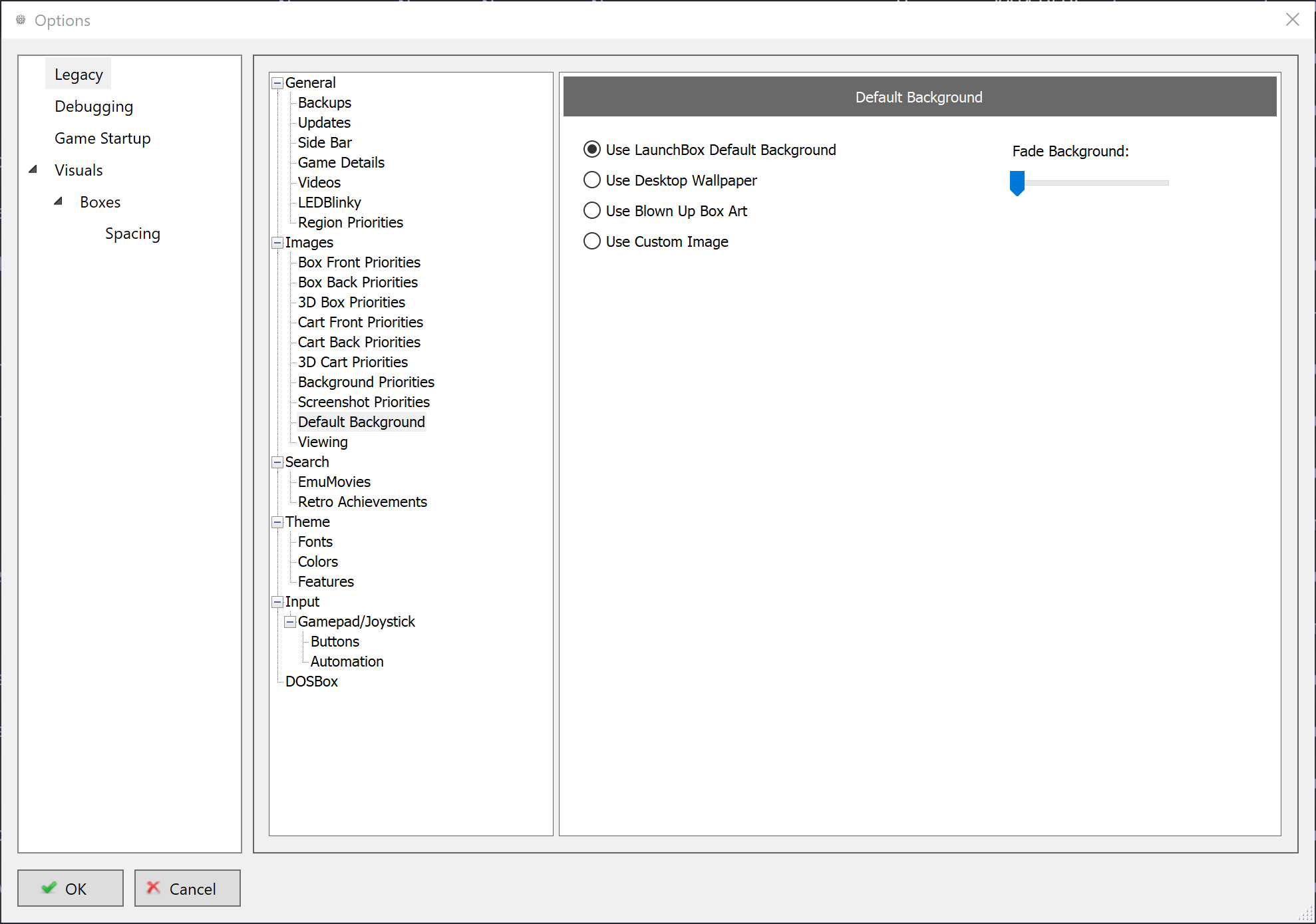Select Box Front Priorities tree item
This screenshot has width=1316, height=924.
click(x=359, y=263)
